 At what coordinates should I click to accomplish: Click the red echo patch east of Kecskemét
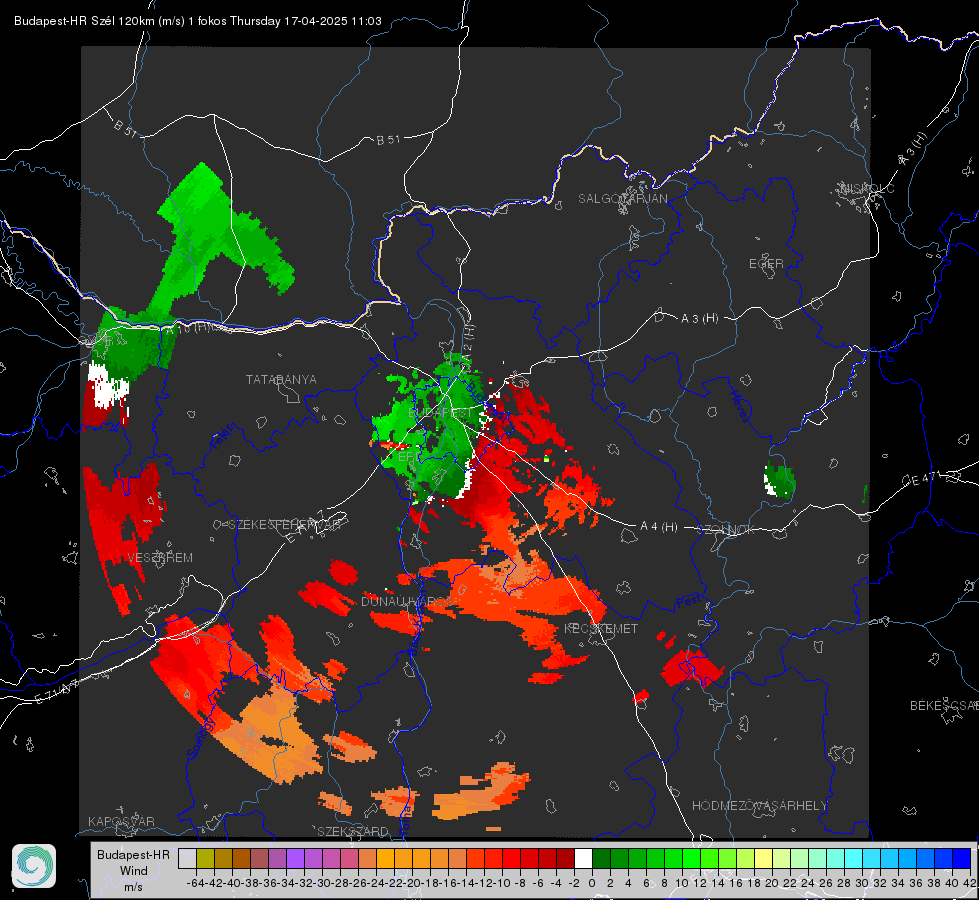tap(691, 668)
